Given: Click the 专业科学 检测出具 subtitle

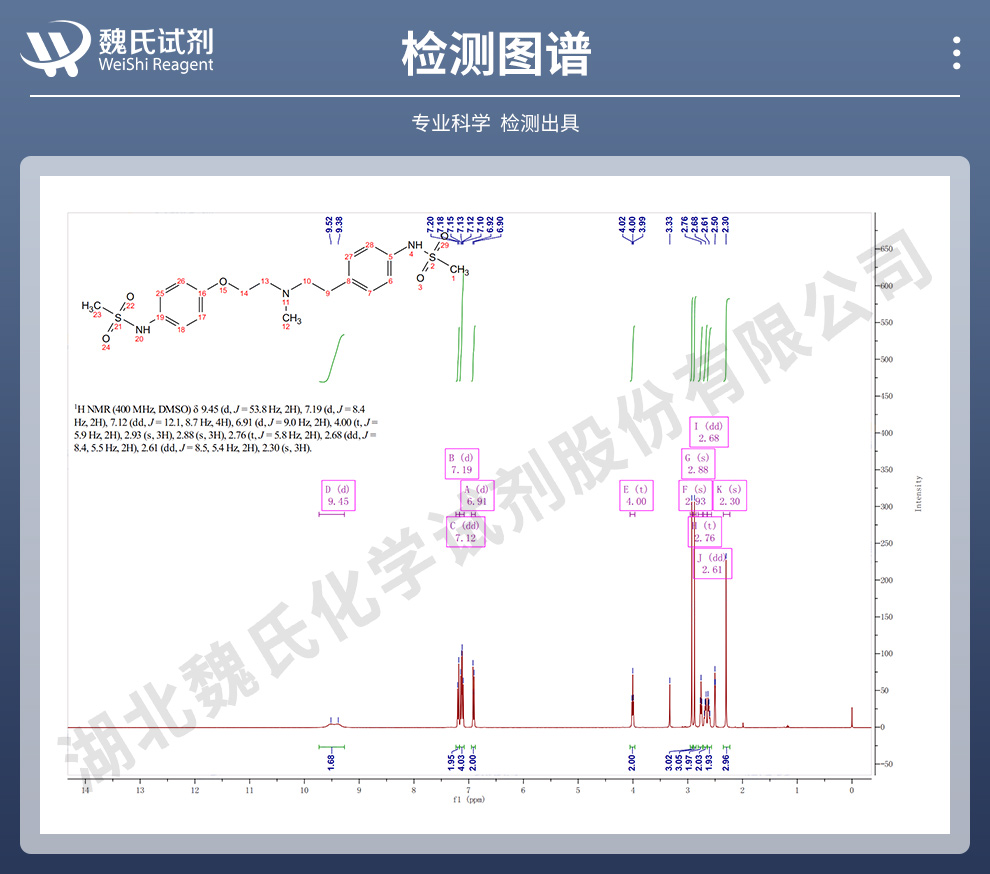Looking at the screenshot, I should [x=496, y=123].
